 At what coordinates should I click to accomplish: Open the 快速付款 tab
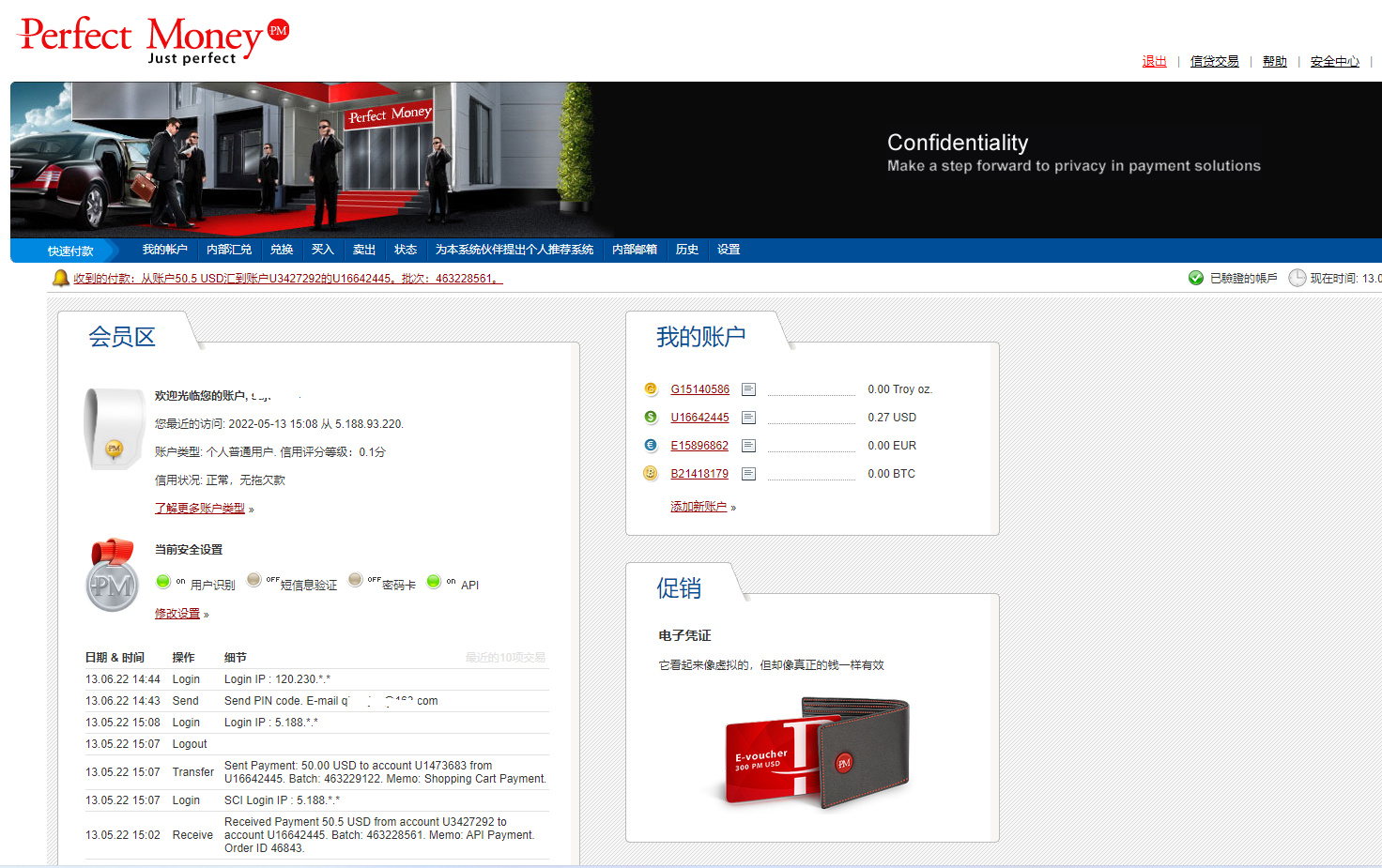(x=70, y=251)
